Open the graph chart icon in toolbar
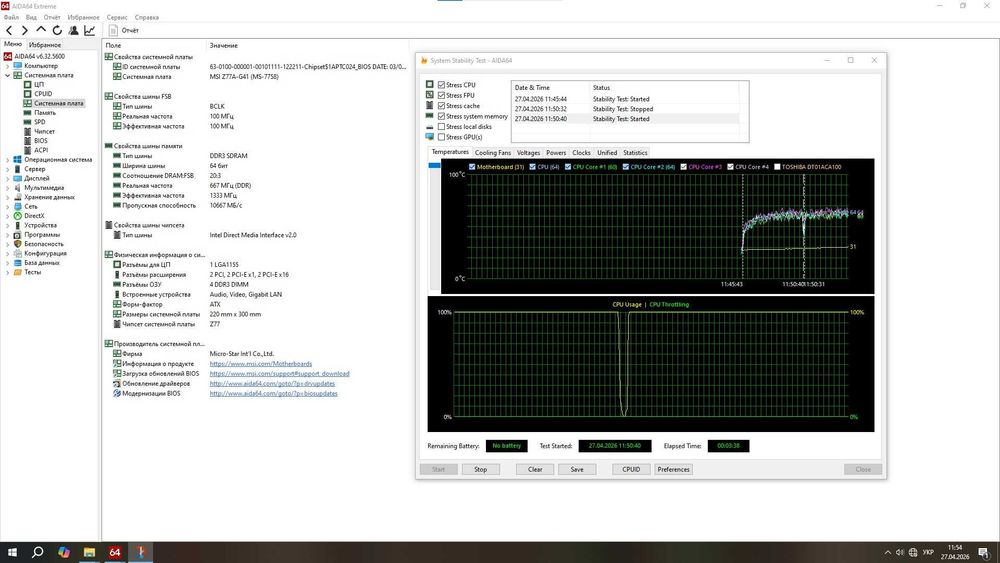Viewport: 1000px width, 563px height. click(x=90, y=30)
